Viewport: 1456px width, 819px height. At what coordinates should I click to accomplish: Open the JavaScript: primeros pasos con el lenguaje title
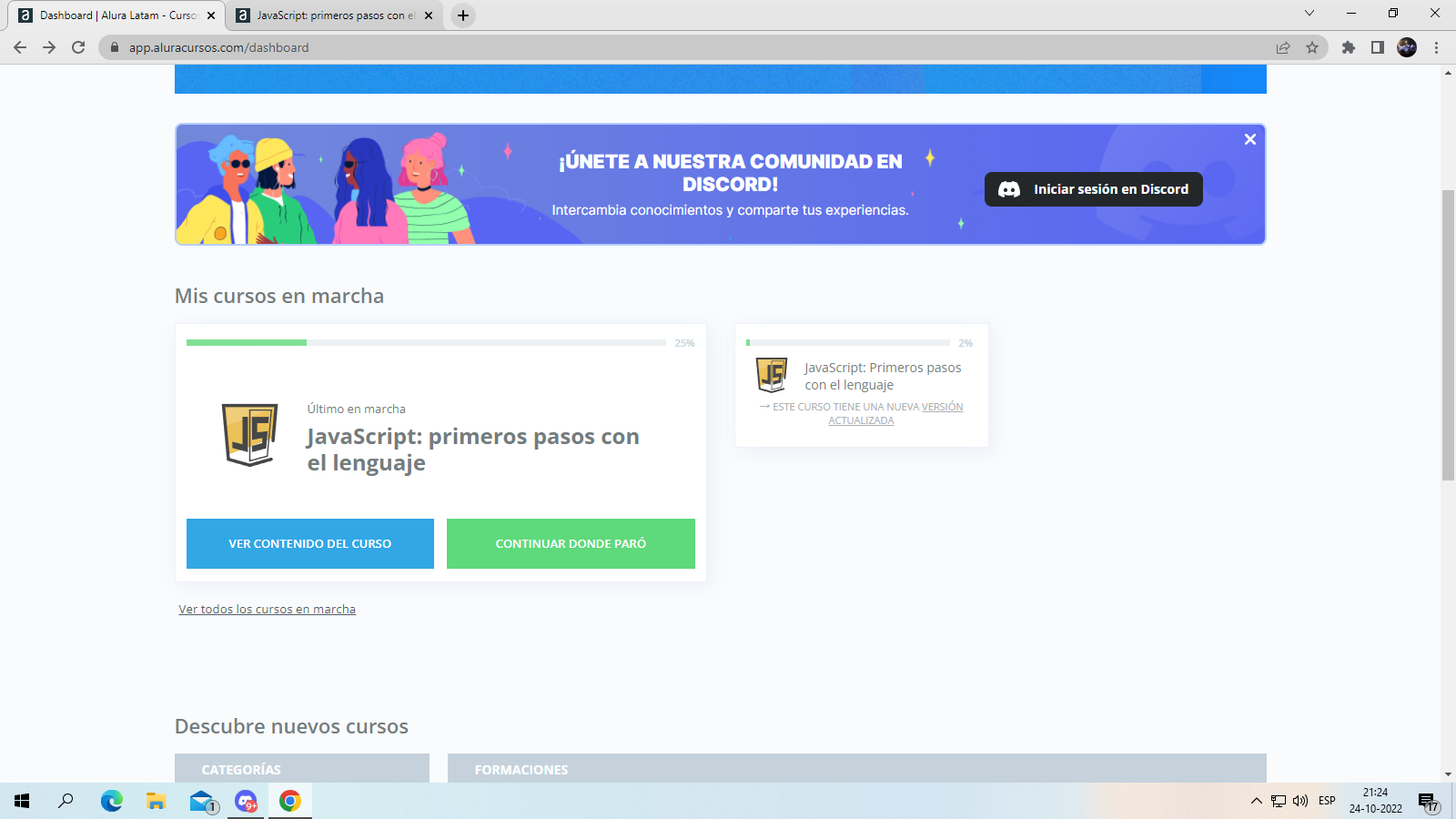pyautogui.click(x=473, y=450)
